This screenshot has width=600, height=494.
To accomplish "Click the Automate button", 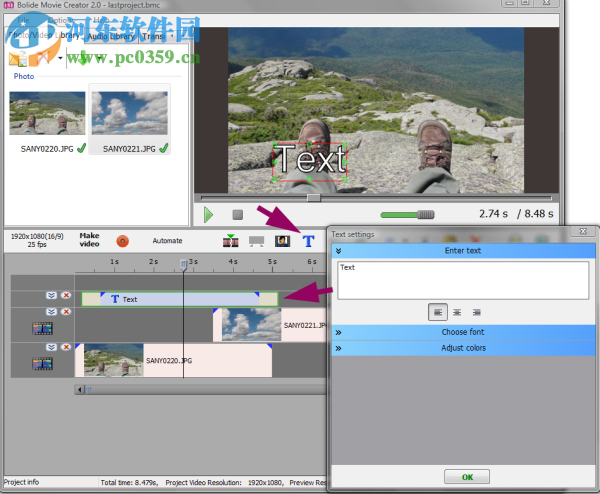I will click(167, 241).
